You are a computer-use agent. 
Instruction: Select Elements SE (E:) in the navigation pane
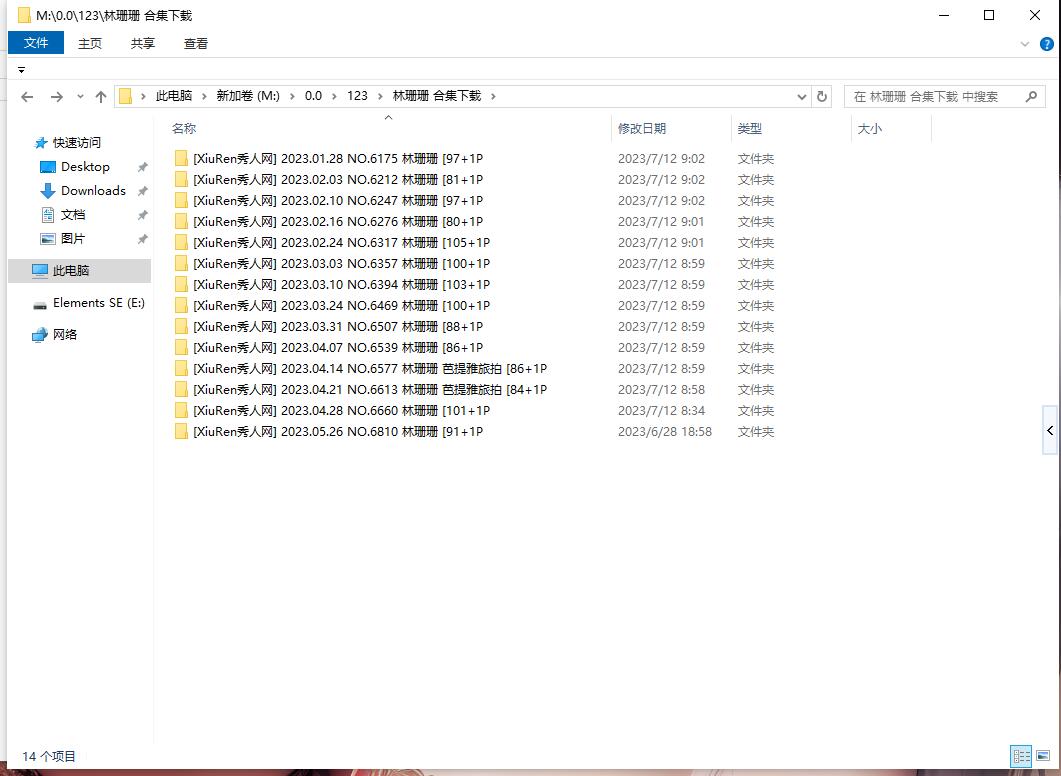(x=99, y=303)
